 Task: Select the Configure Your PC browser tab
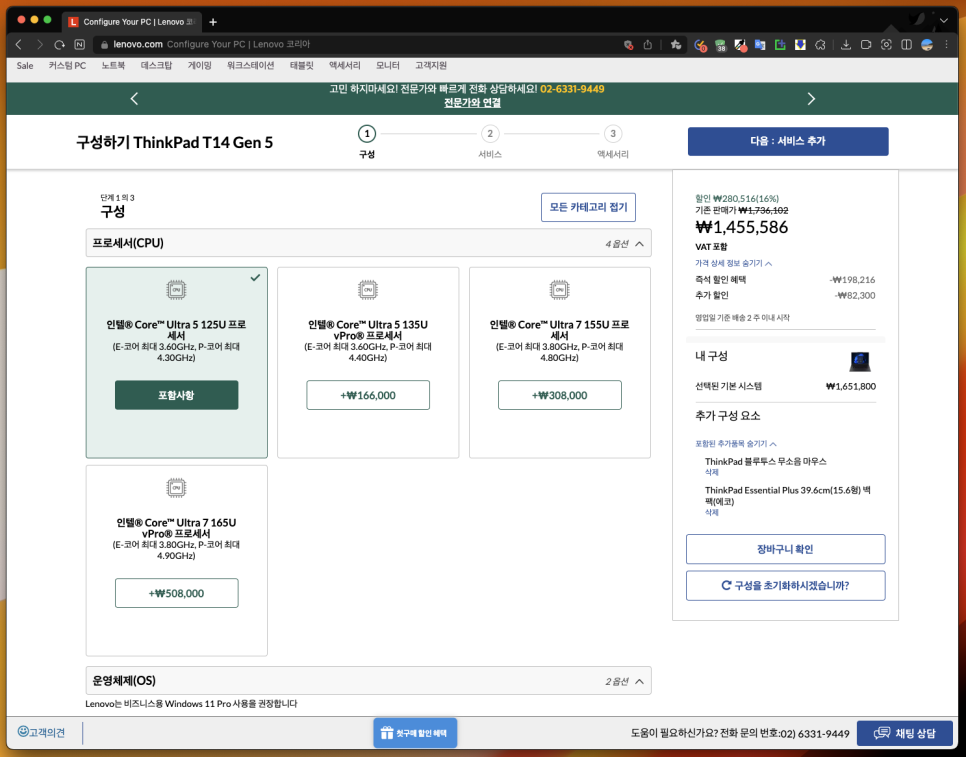[x=133, y=22]
